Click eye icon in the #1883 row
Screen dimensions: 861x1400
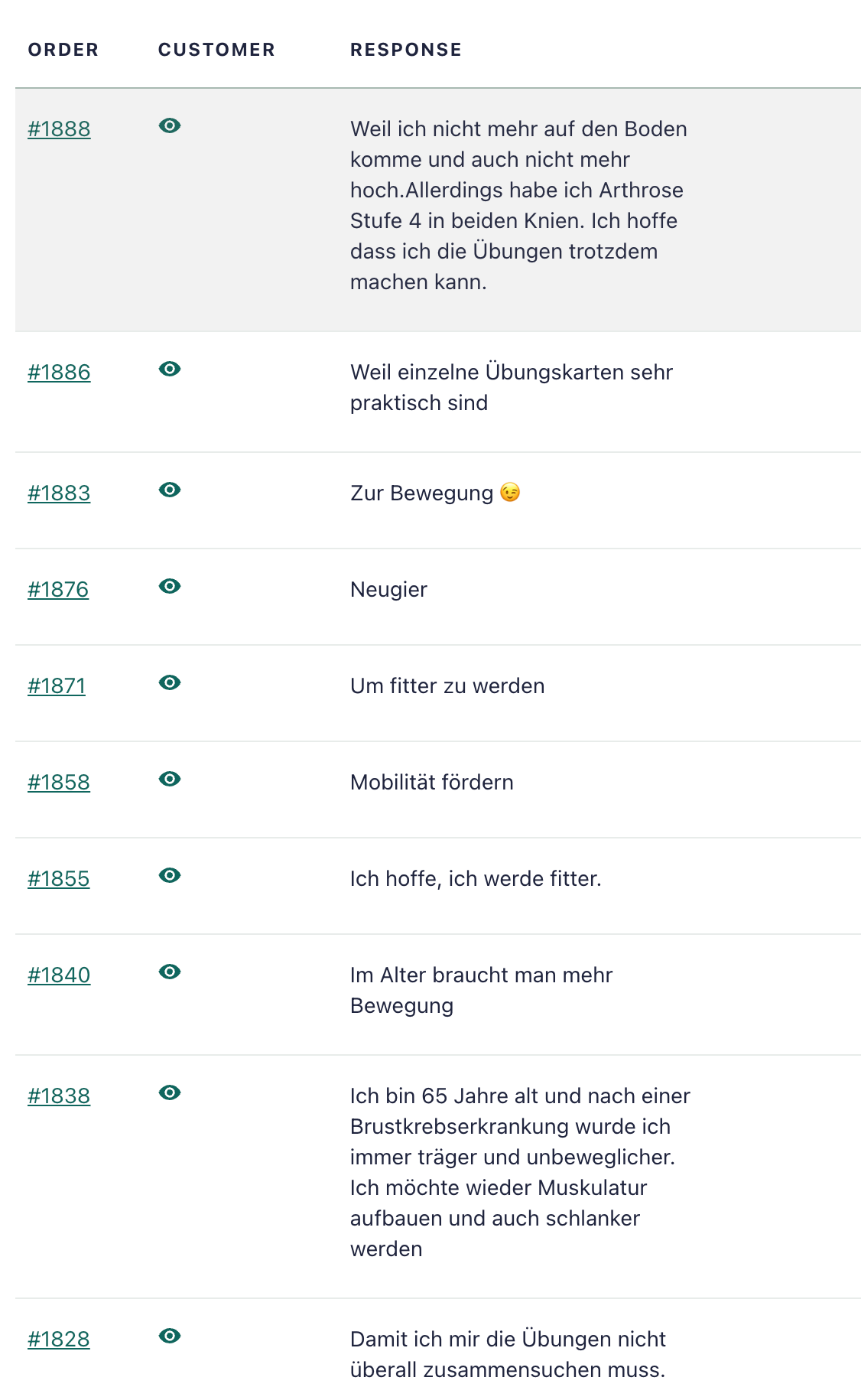(170, 490)
